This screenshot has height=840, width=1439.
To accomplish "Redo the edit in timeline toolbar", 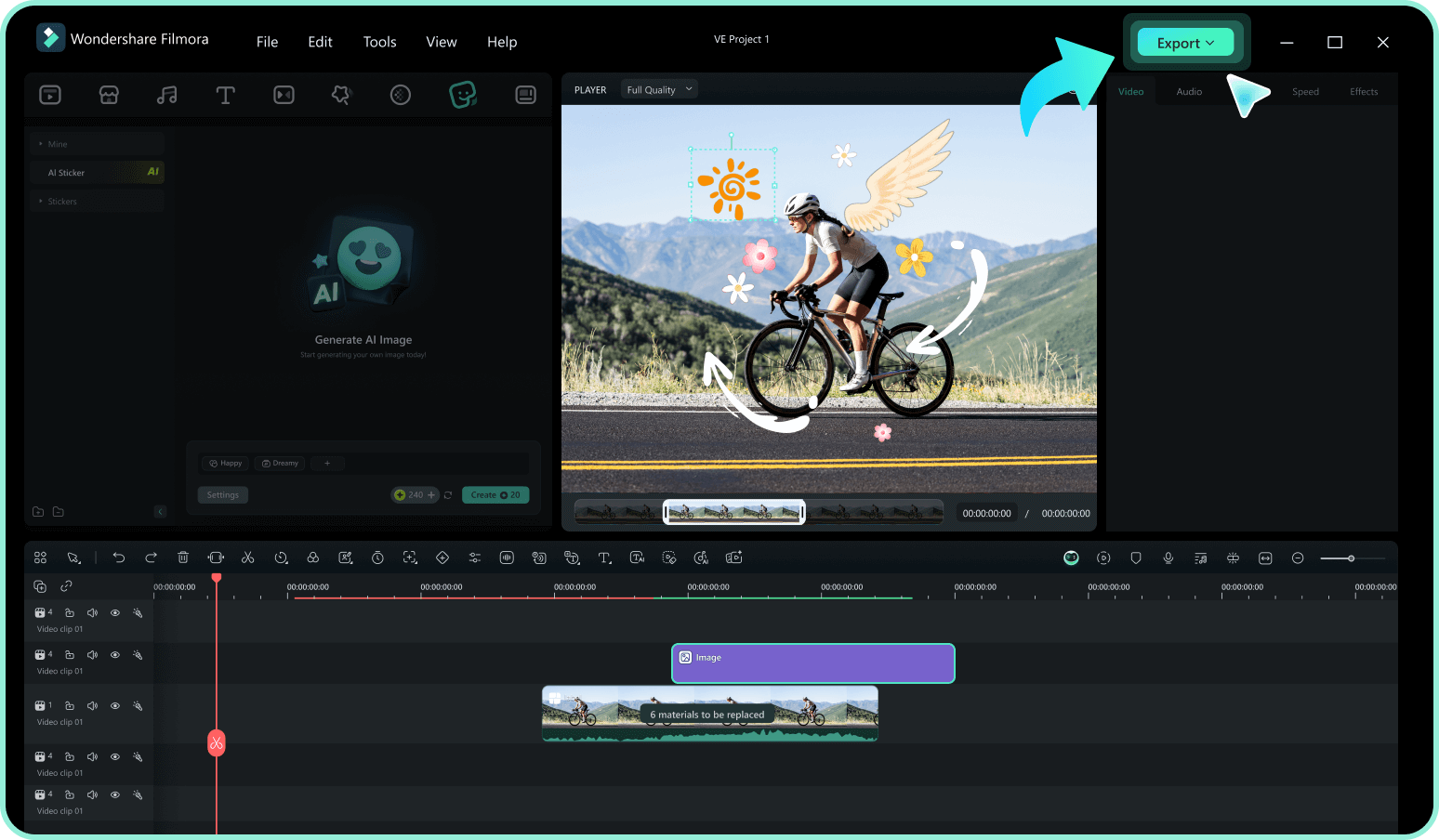I will point(151,558).
